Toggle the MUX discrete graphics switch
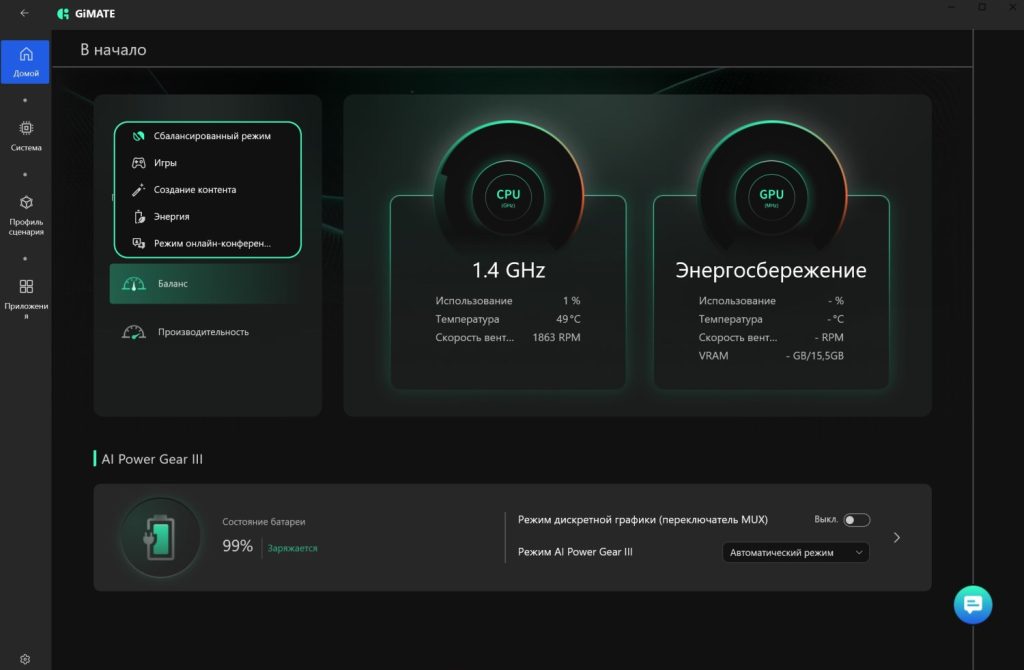Viewport: 1024px width, 670px height. point(856,520)
